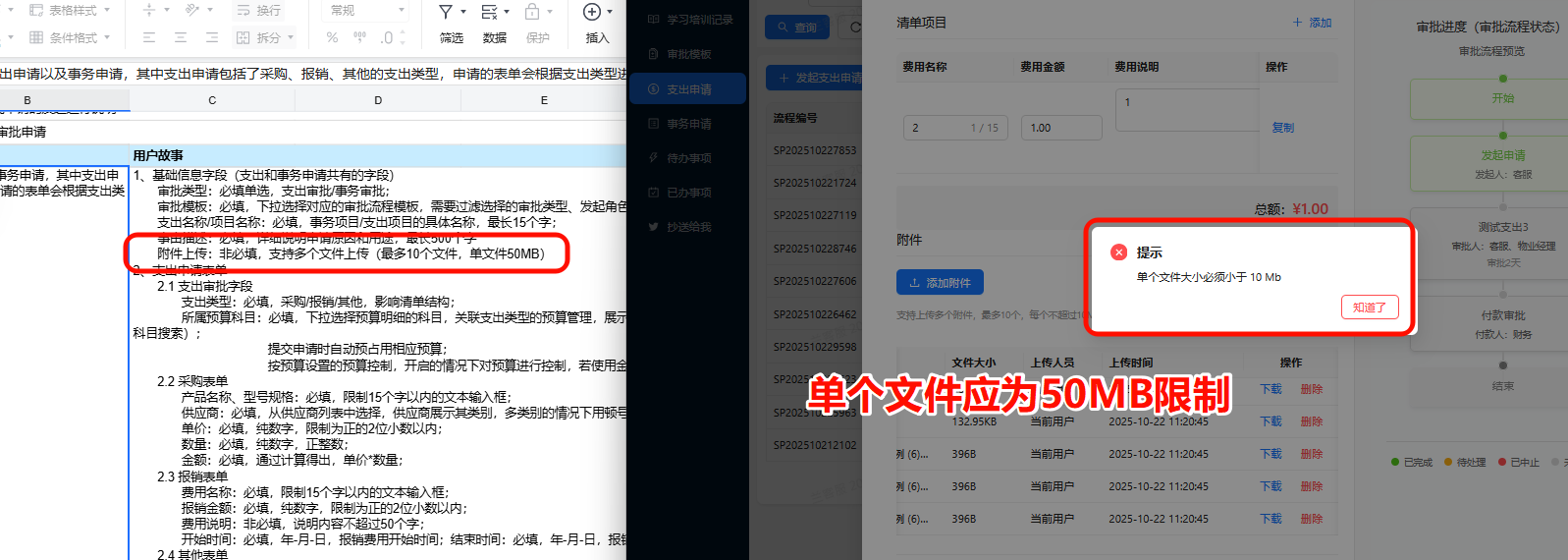The height and width of the screenshot is (560, 1568).
Task: Click the 发起支出申请 button
Action: coord(814,78)
